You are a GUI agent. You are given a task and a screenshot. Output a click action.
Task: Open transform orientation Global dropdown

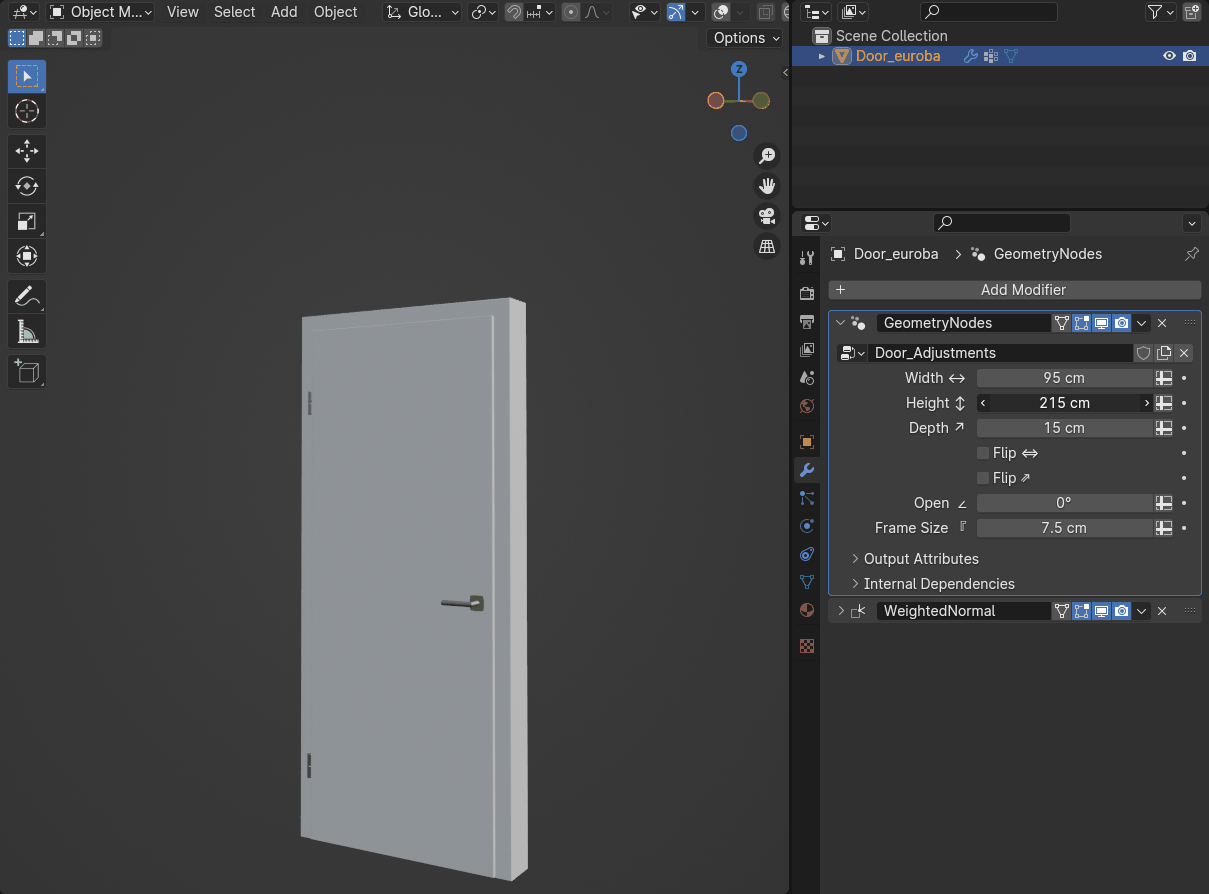422,12
